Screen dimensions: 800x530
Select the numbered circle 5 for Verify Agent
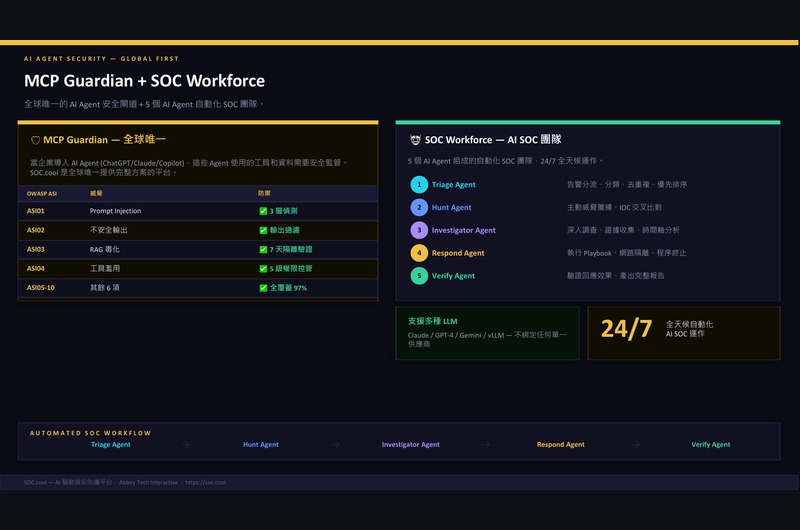tap(419, 275)
